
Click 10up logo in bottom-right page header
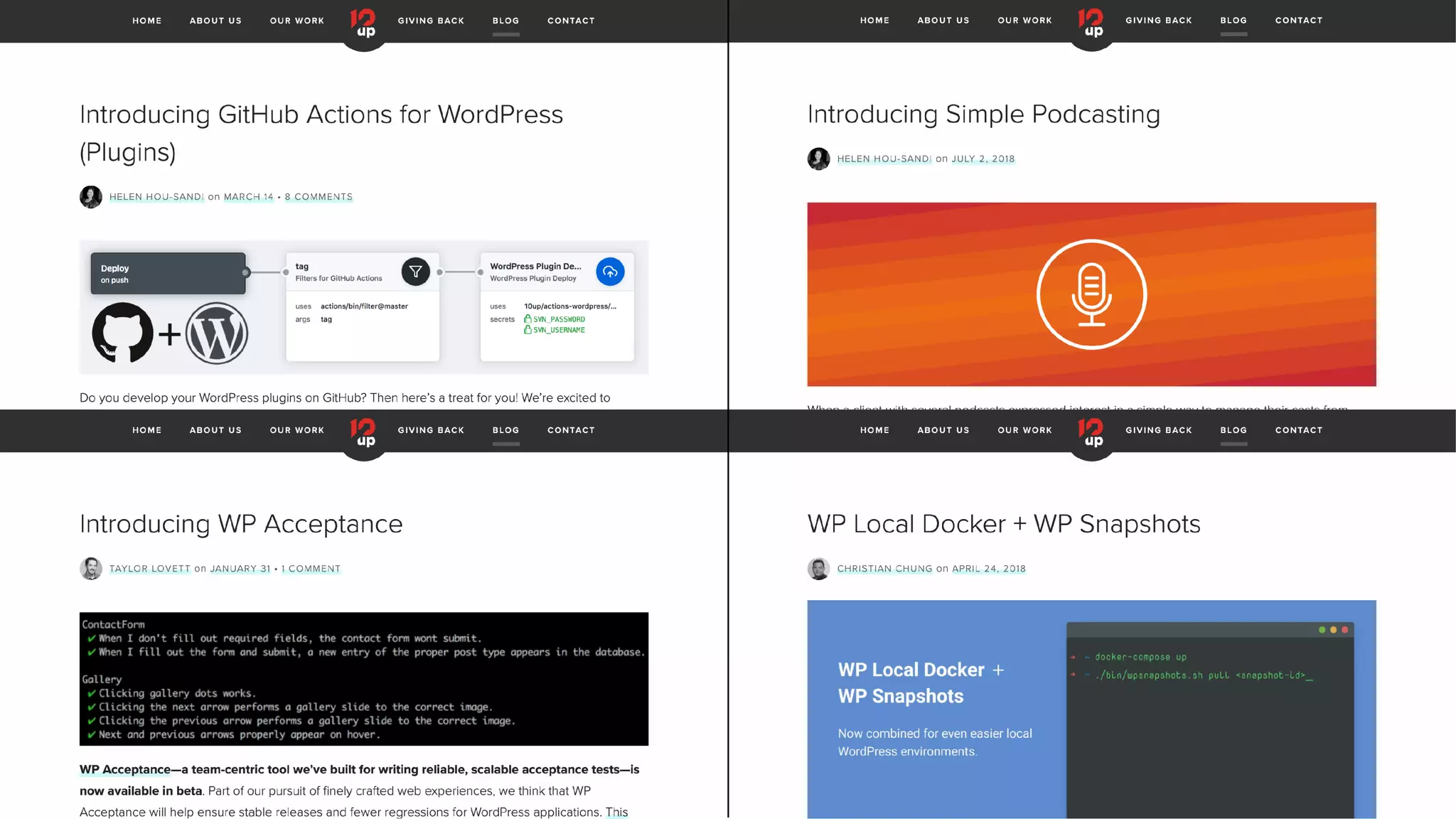pyautogui.click(x=1091, y=432)
